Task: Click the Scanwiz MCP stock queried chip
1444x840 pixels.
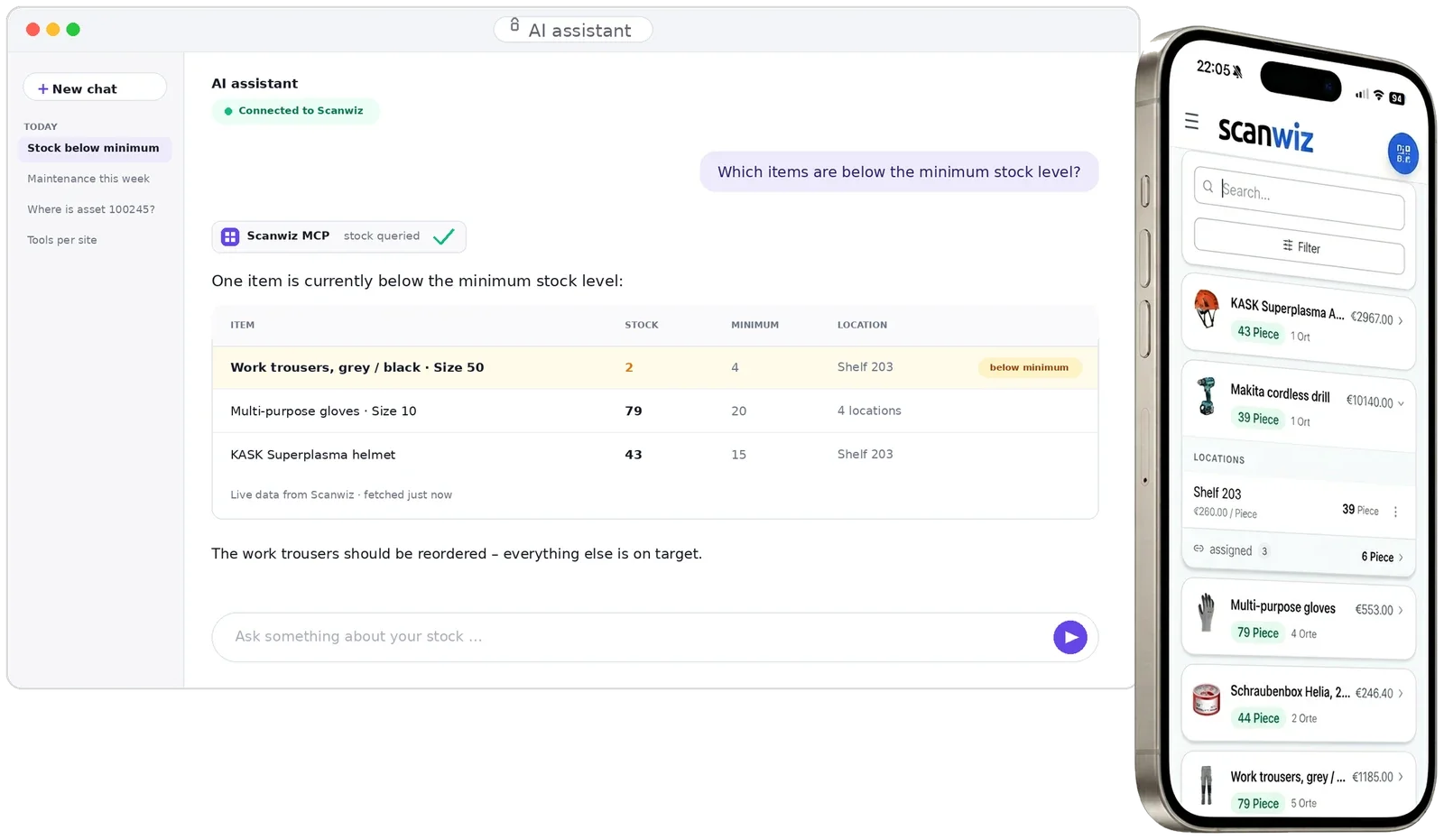Action: [339, 236]
